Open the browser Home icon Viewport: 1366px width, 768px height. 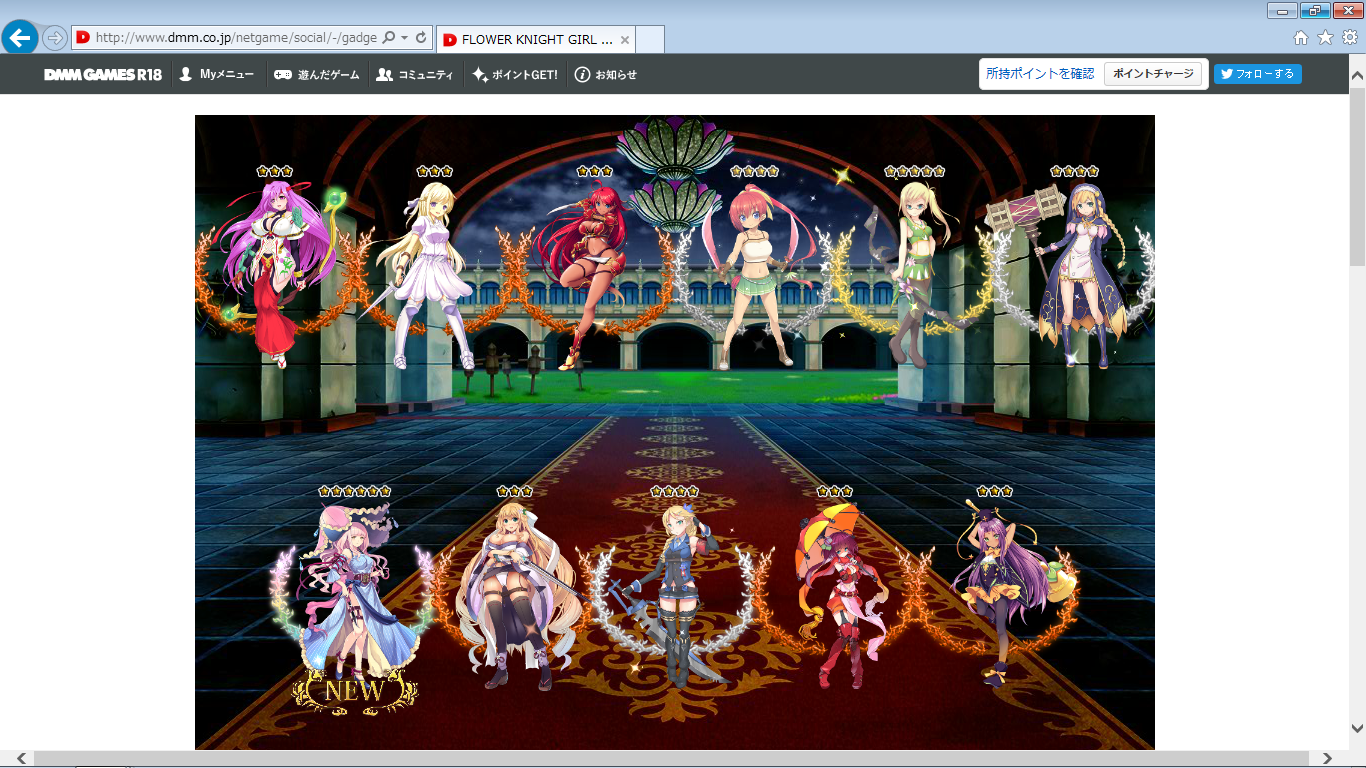1301,38
